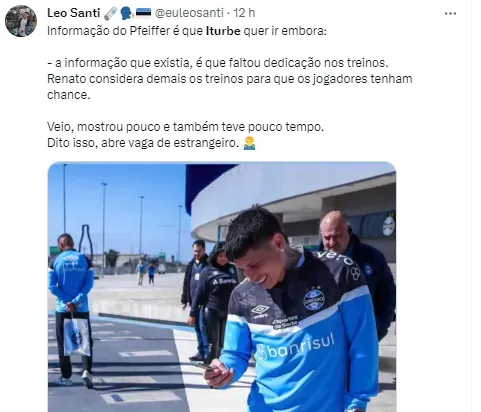Click the Grêmio crest on stadium wall
The height and width of the screenshot is (412, 481).
pos(388,225)
